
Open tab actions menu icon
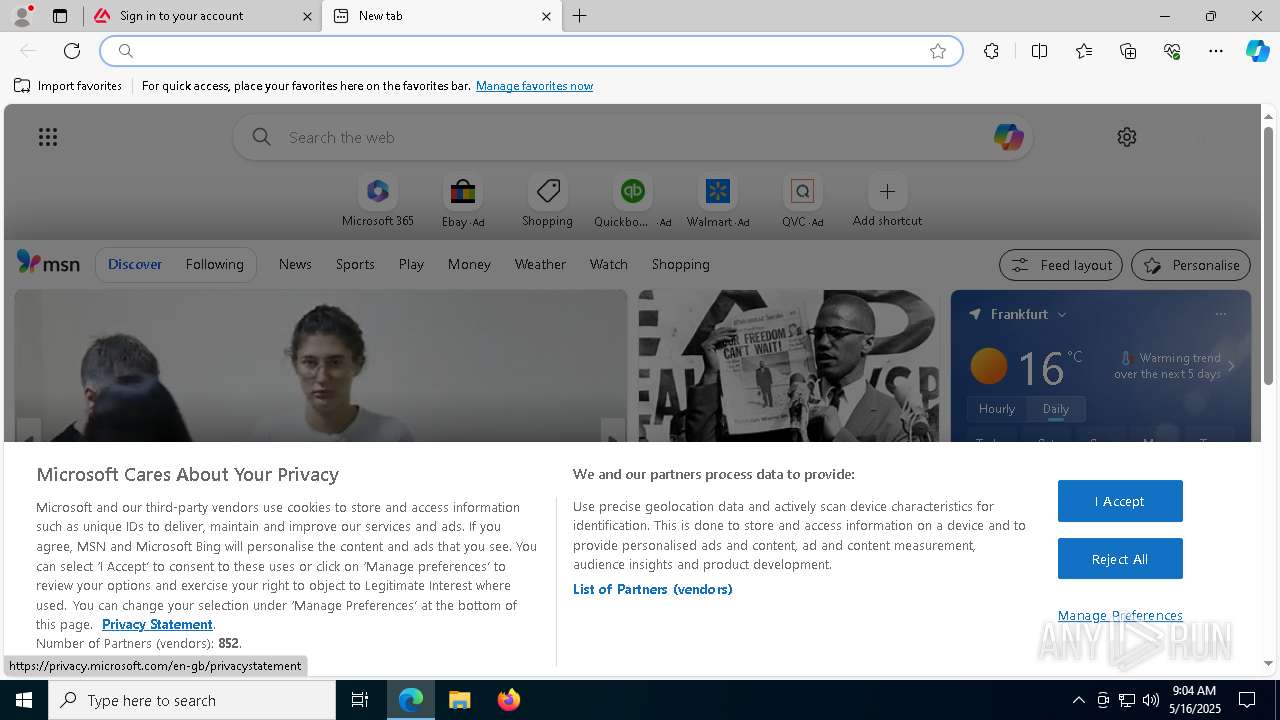[60, 16]
